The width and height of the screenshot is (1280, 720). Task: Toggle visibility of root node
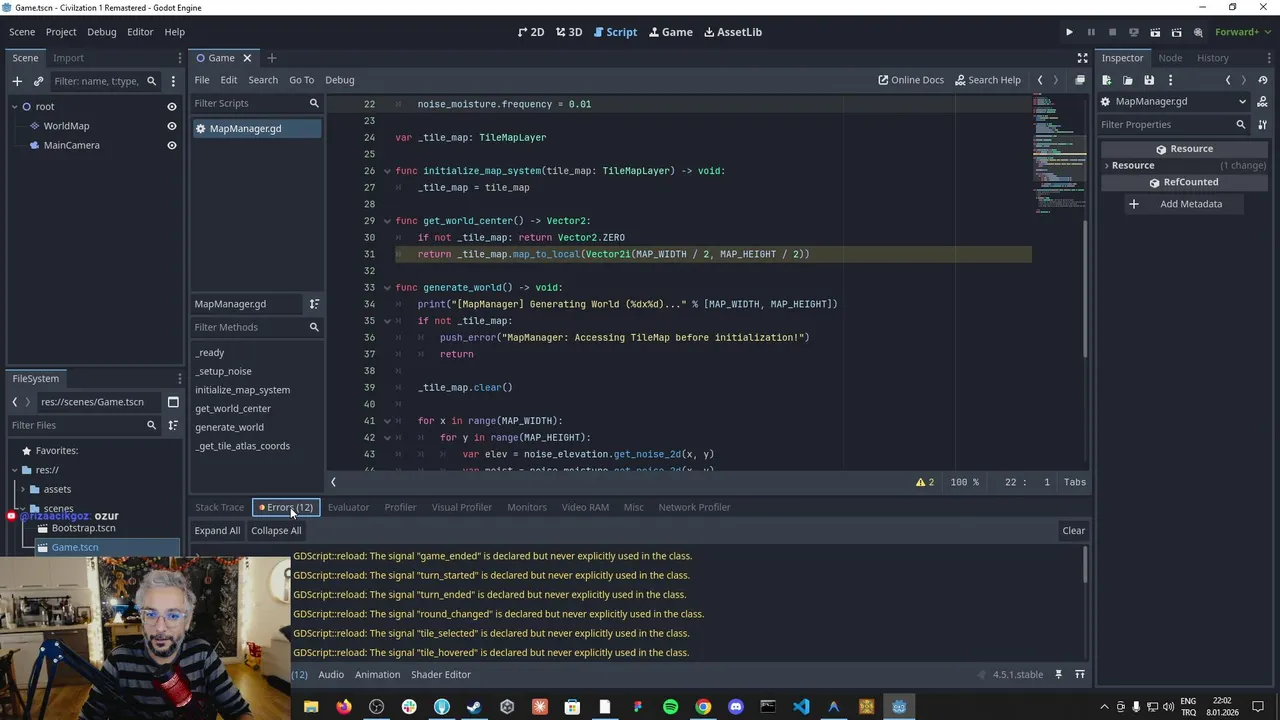point(172,107)
